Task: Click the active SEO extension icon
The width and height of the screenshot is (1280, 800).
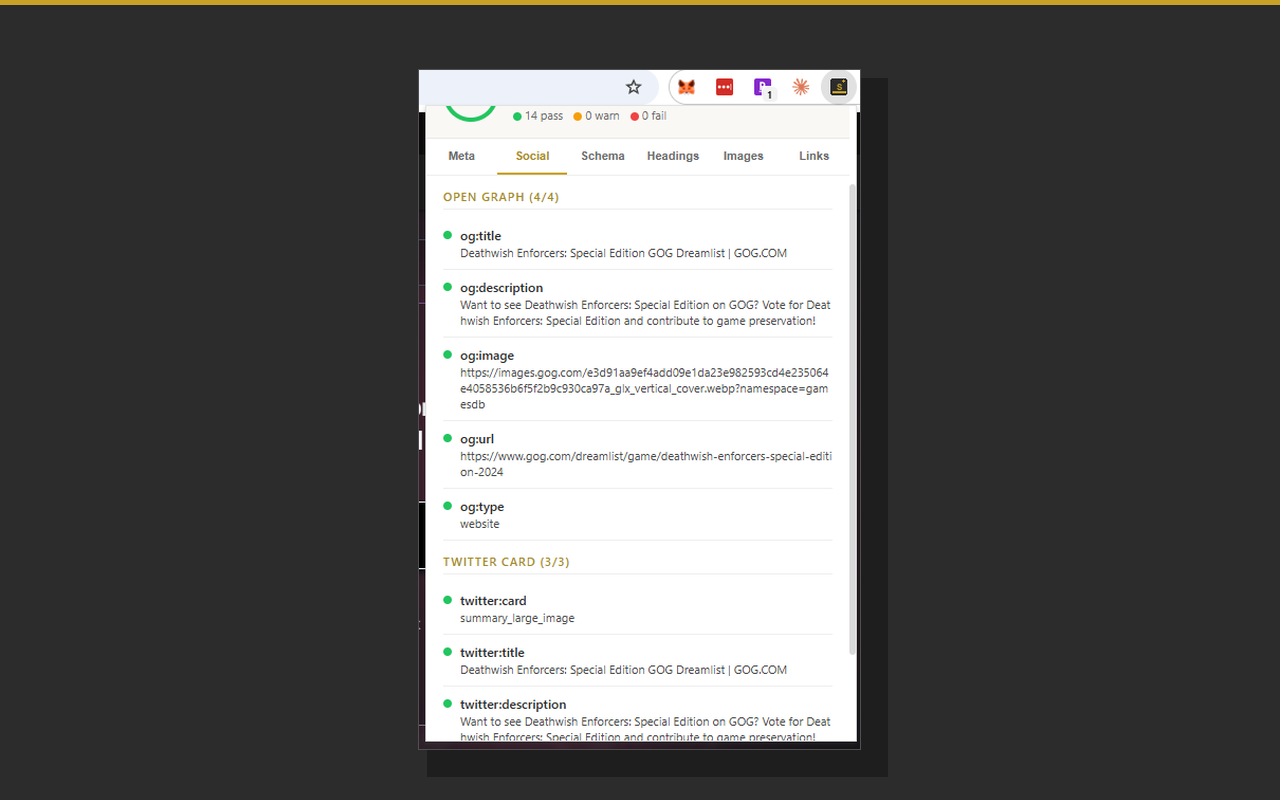Action: pos(838,87)
